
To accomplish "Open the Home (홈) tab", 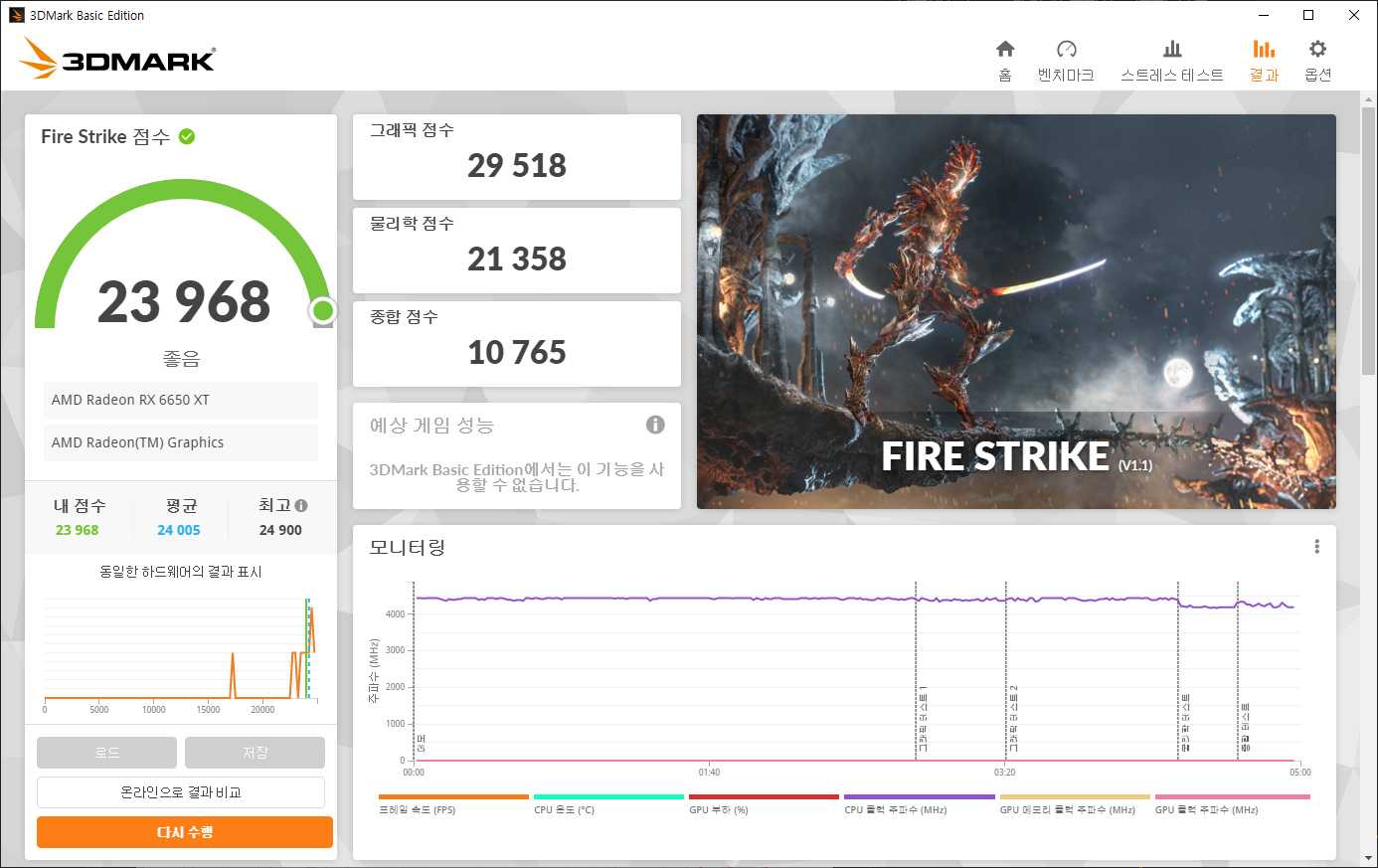I will point(1005,61).
